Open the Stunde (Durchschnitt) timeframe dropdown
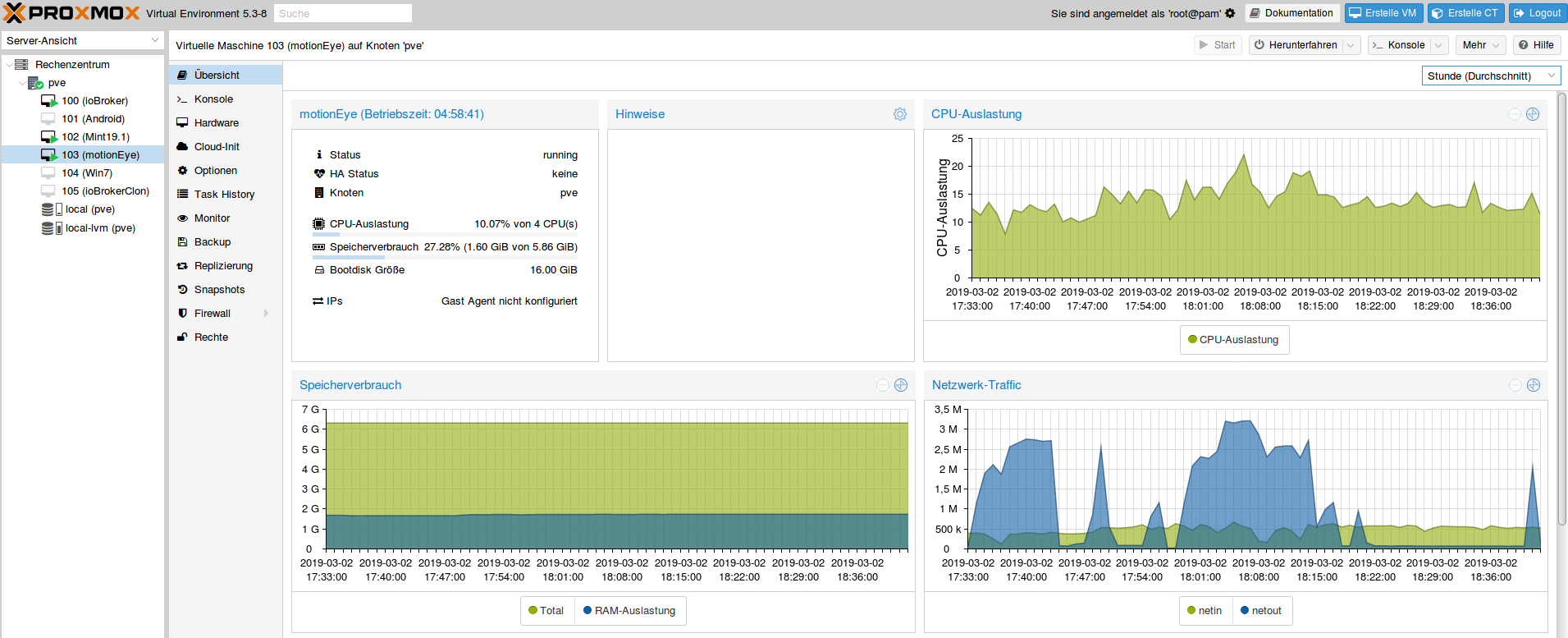The width and height of the screenshot is (1568, 638). pos(1552,76)
